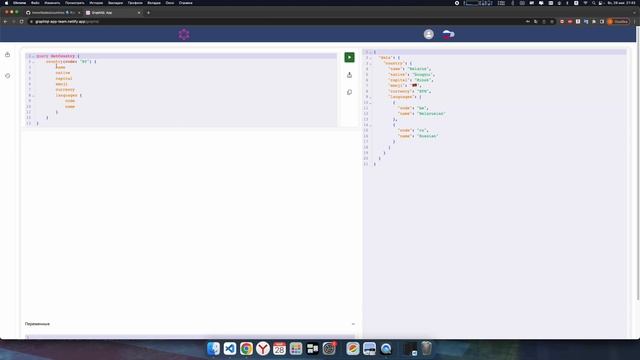The height and width of the screenshot is (360, 640).
Task: Switch language with the Russian flag icon
Action: pos(449,34)
